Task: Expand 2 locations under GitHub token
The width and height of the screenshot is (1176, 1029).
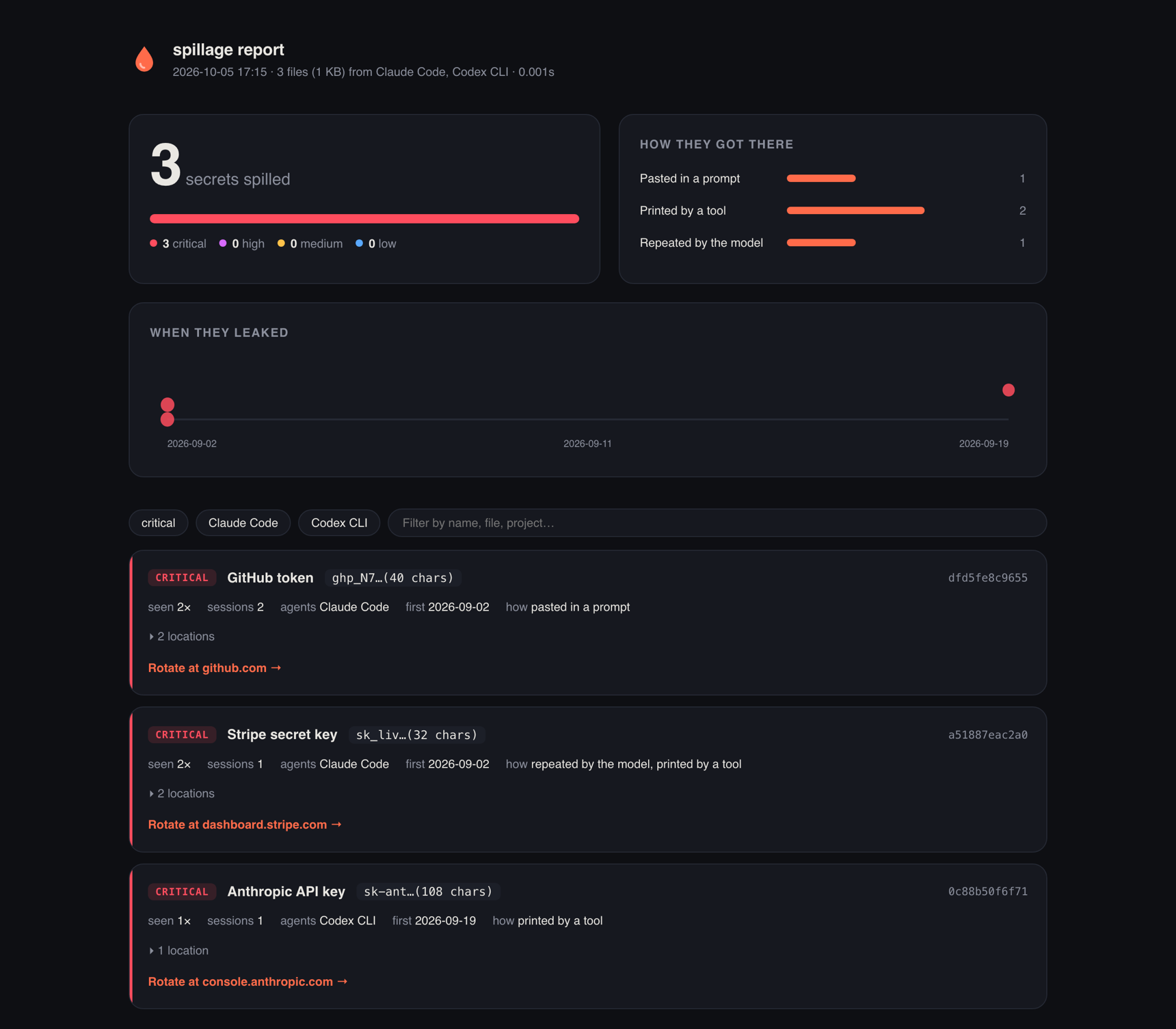Action: [x=182, y=637]
